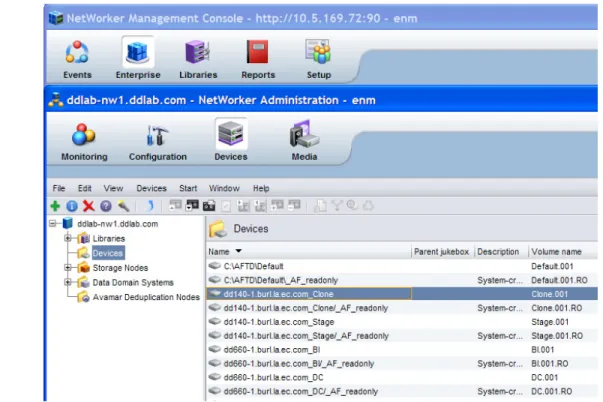Click volume name BI.001.RO

click(550, 364)
